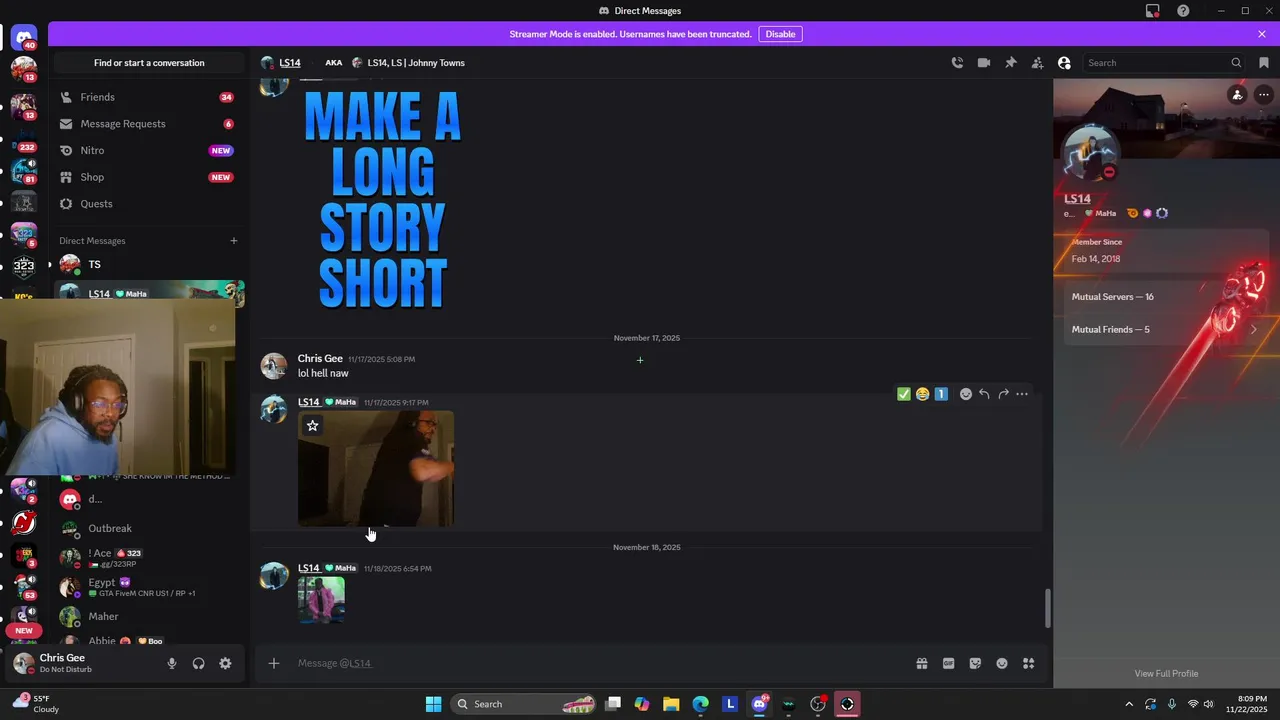Open the Shop page

point(147,177)
